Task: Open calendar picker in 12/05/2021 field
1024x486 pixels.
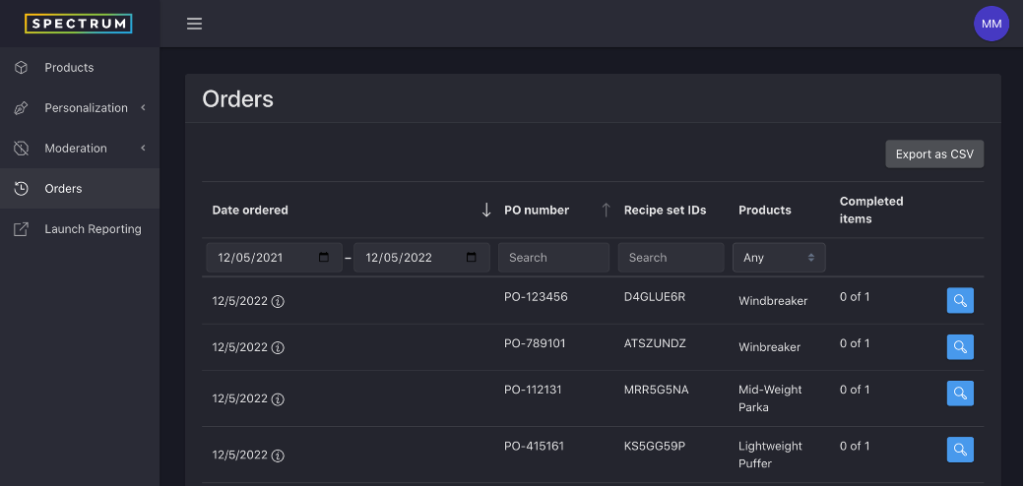Action: point(324,257)
